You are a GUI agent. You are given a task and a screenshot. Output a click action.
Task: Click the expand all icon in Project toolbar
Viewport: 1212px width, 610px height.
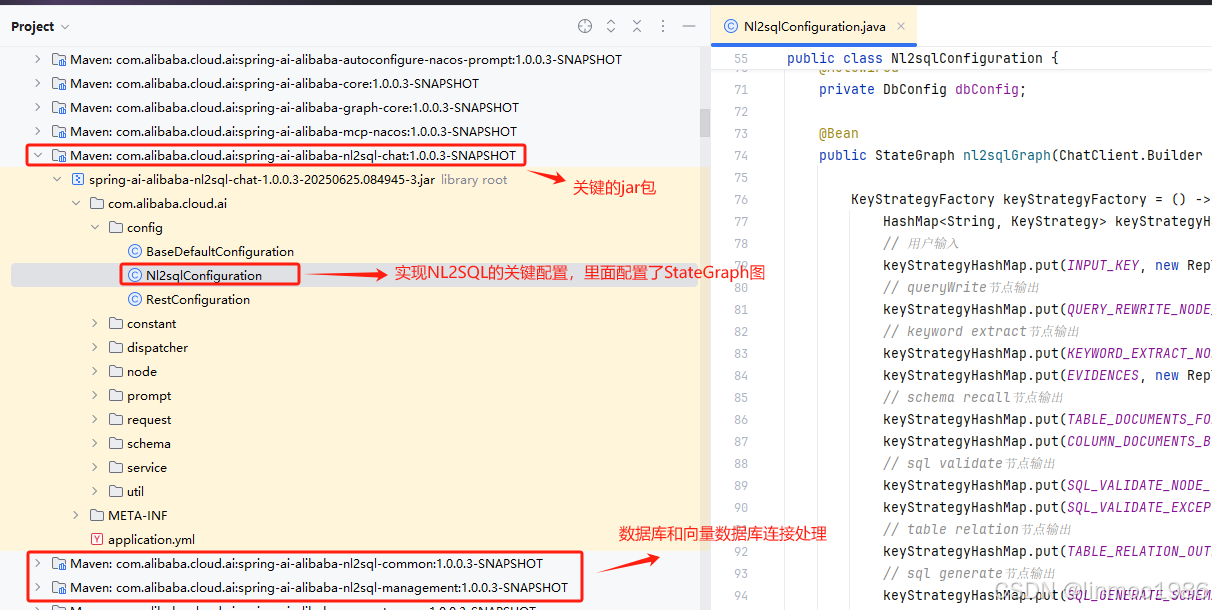[x=611, y=27]
